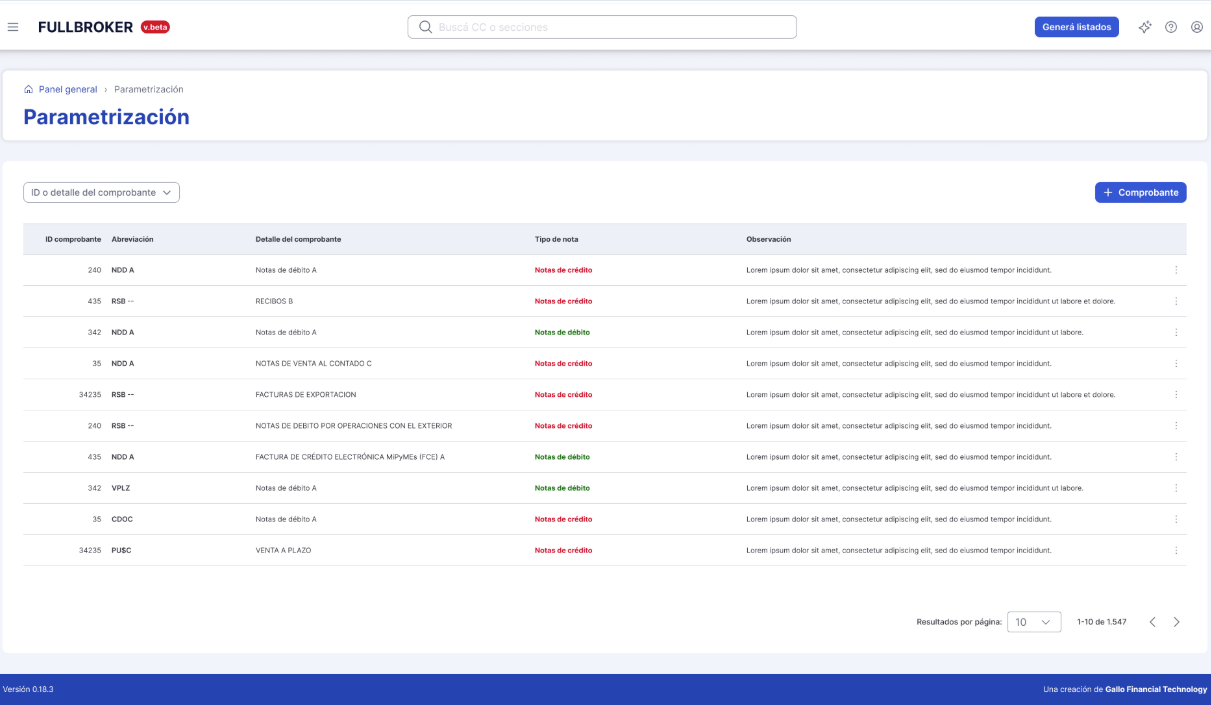Open row actions for NOTAS DE DEBITO POR OPERACIONES CON EL EXTERIOR
Image resolution: width=1211 pixels, height=705 pixels.
(1176, 425)
